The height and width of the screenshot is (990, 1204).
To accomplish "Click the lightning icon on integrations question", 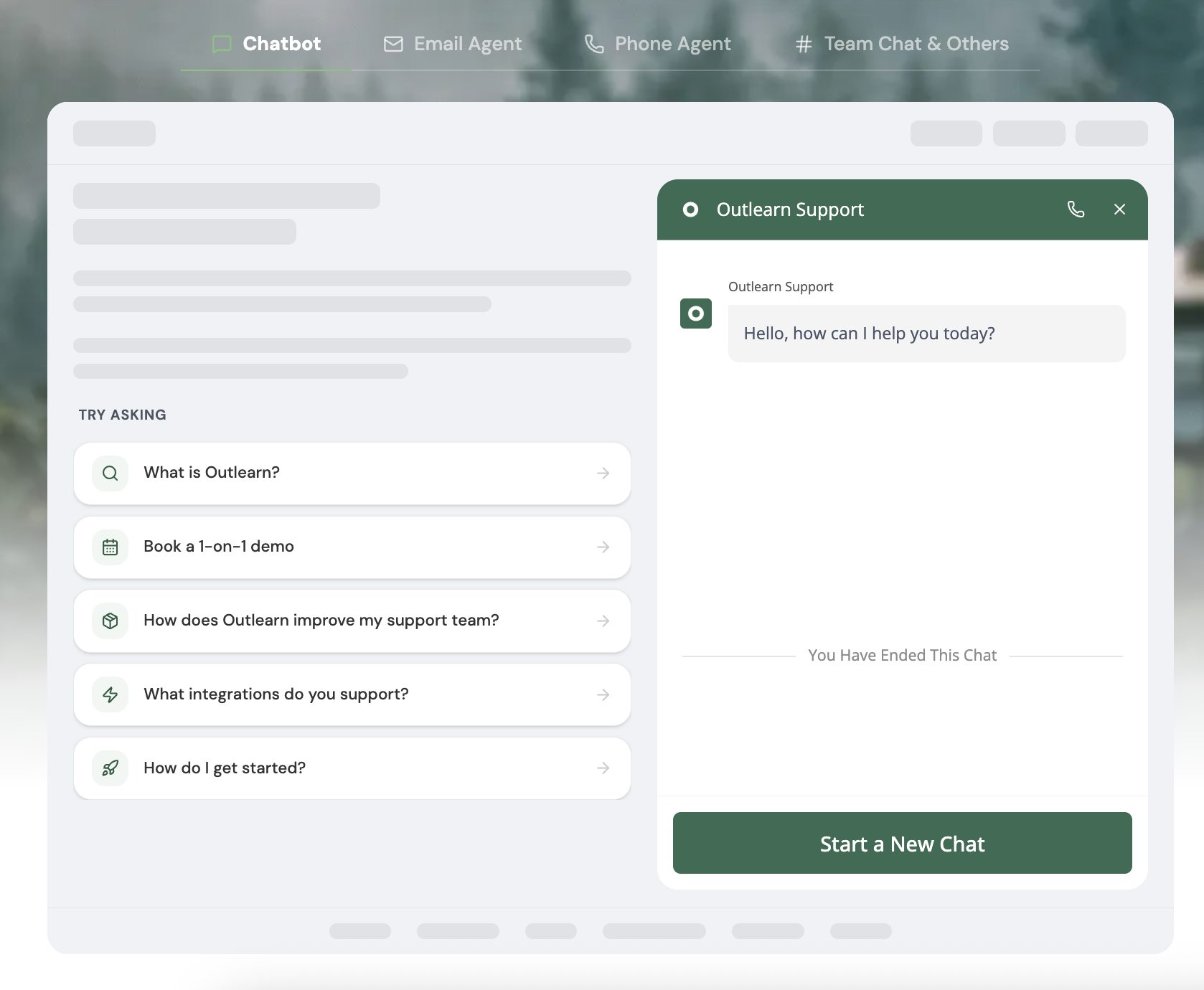I will pyautogui.click(x=110, y=695).
